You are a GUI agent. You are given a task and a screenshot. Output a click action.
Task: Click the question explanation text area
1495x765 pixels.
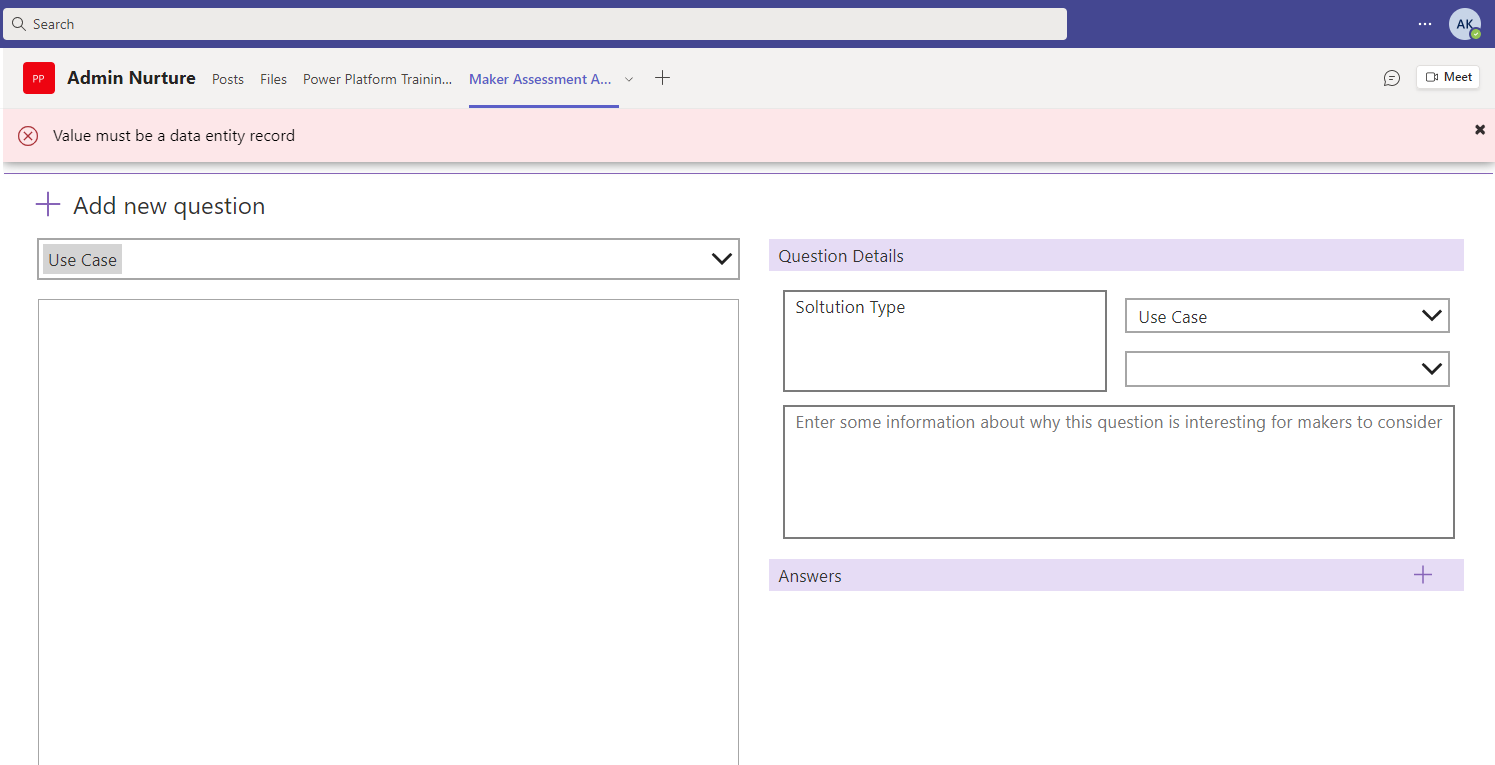1118,471
